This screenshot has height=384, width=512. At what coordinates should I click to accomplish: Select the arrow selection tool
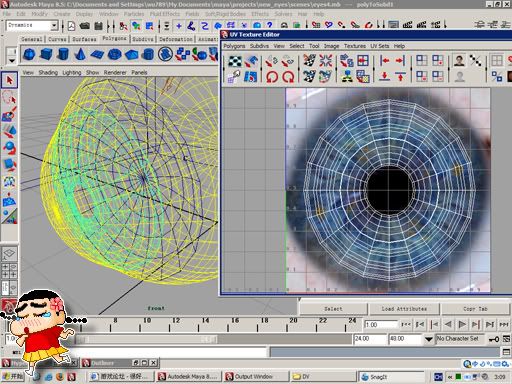tap(9, 80)
